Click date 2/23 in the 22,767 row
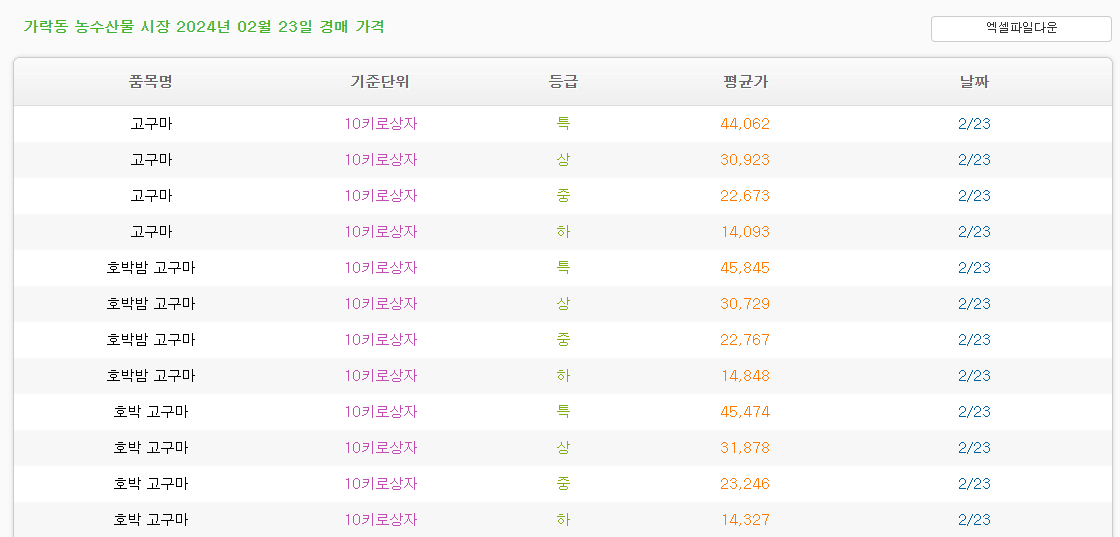The width and height of the screenshot is (1120, 537). (974, 340)
